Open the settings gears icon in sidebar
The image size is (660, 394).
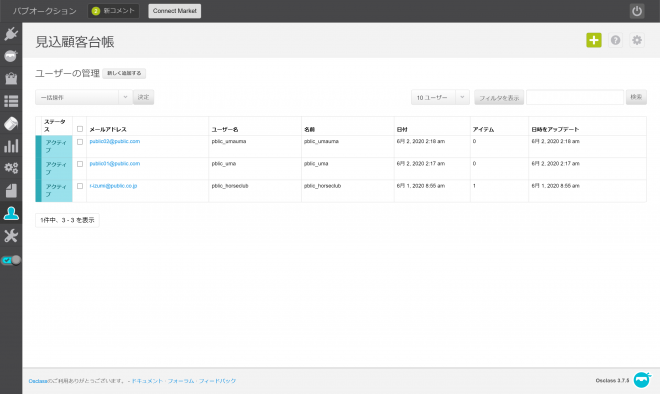tap(11, 168)
